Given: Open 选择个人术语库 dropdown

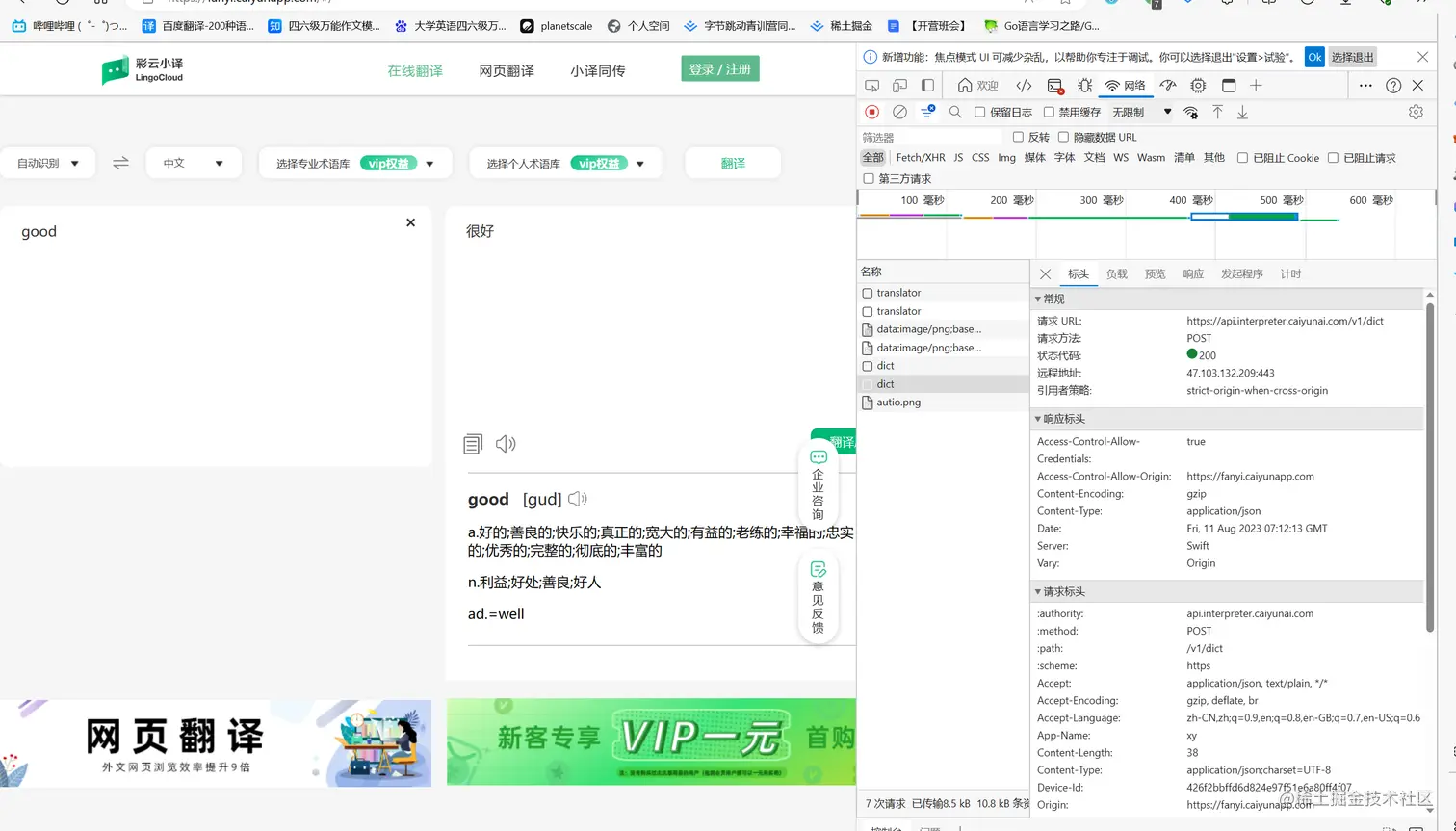Looking at the screenshot, I should coord(565,163).
